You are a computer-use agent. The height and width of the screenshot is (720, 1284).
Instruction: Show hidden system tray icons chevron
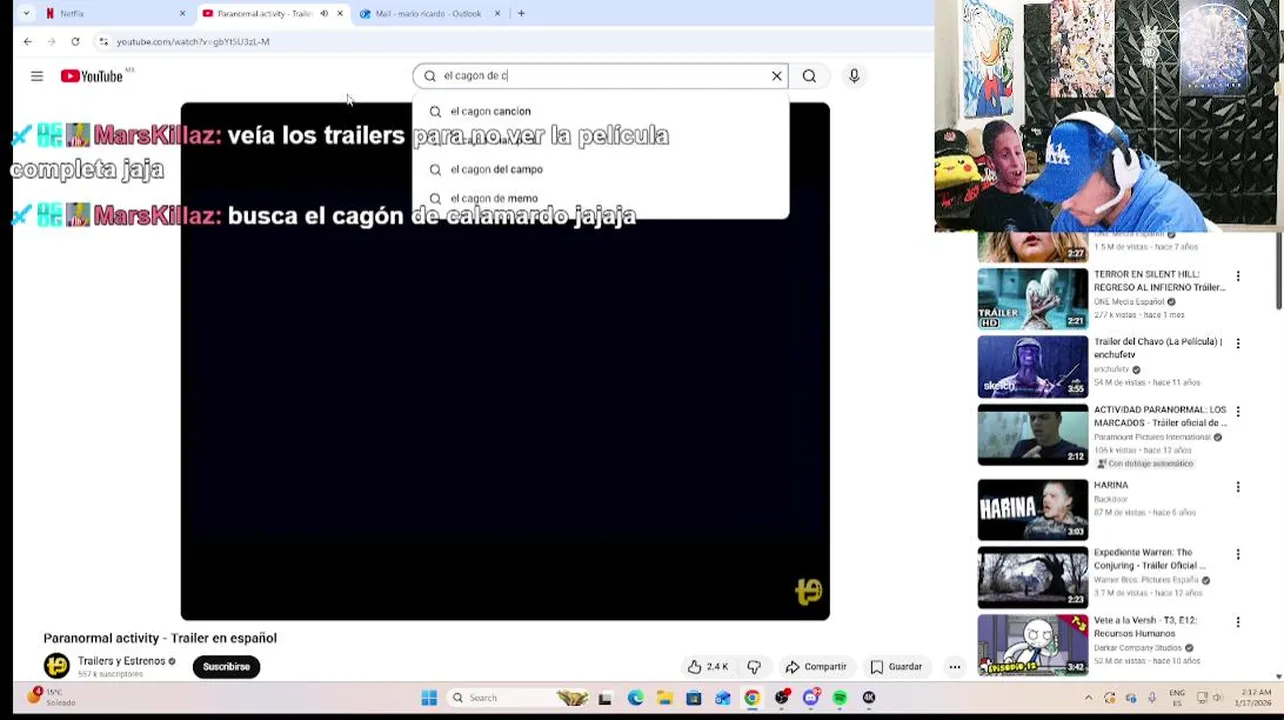click(x=1088, y=698)
